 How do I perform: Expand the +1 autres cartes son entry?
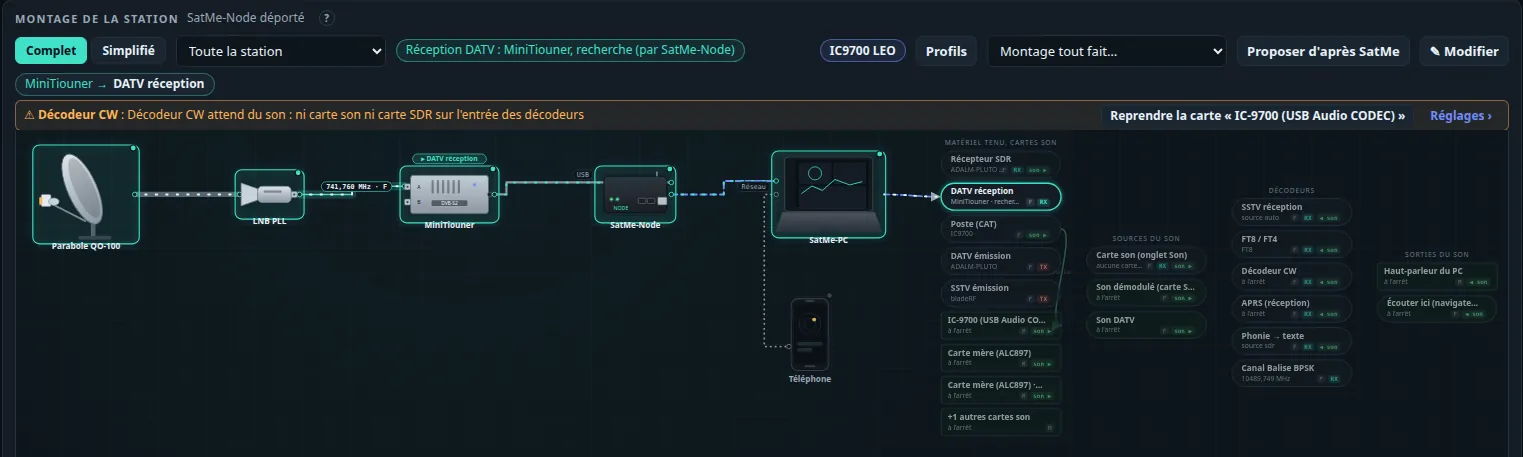pyautogui.click(x=1002, y=421)
